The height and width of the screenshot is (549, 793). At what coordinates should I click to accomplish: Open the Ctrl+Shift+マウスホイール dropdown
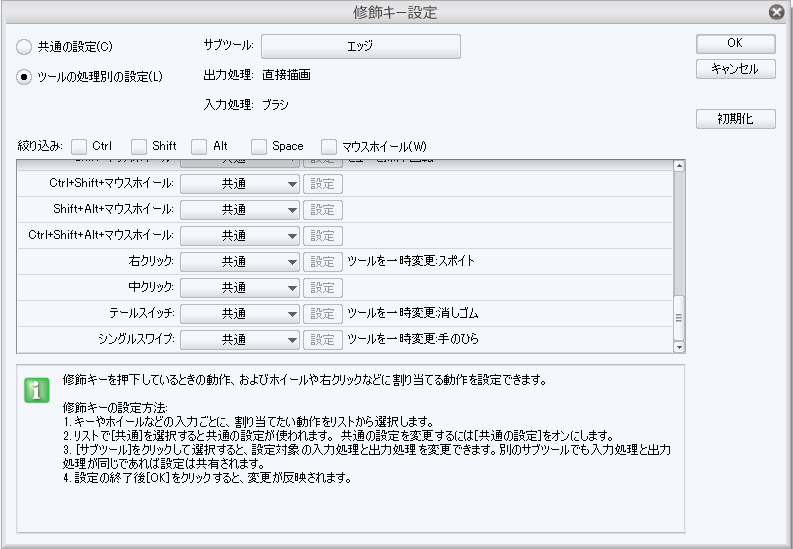(x=240, y=184)
